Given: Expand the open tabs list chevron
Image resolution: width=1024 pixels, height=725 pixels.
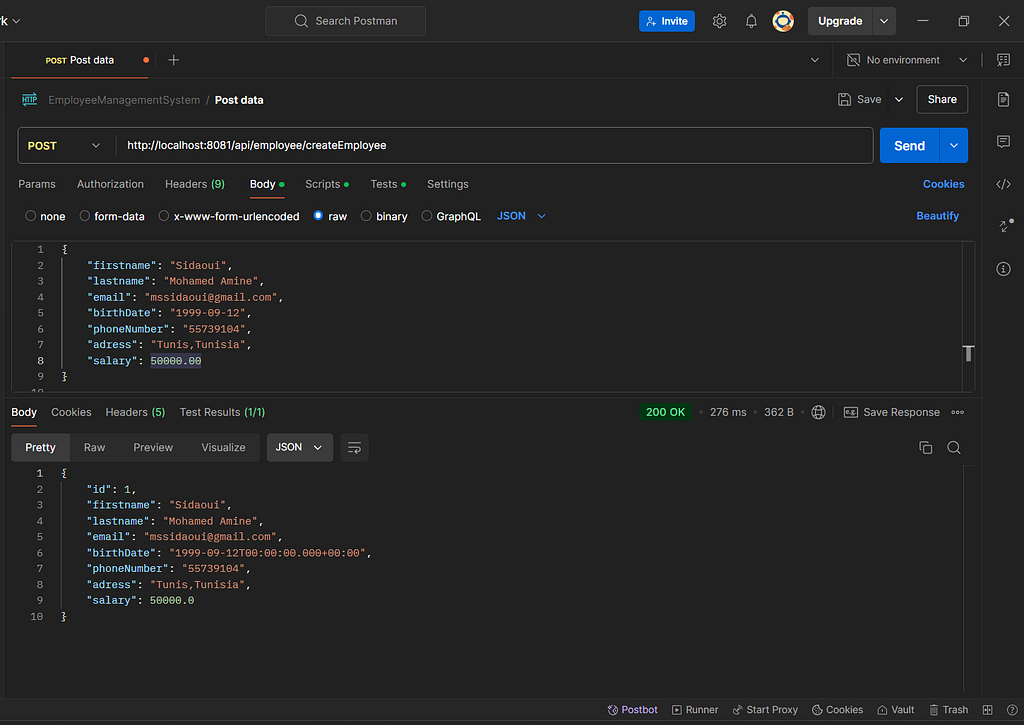Looking at the screenshot, I should 814,60.
